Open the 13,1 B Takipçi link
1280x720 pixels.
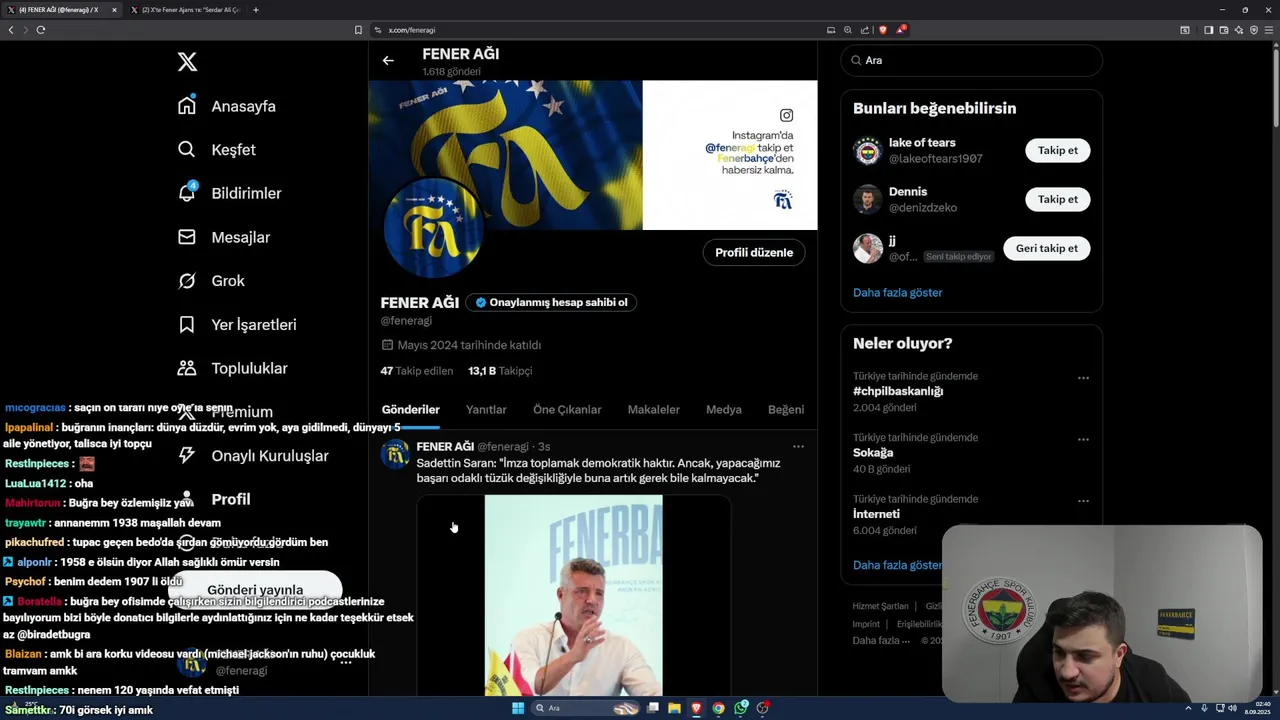pos(500,371)
